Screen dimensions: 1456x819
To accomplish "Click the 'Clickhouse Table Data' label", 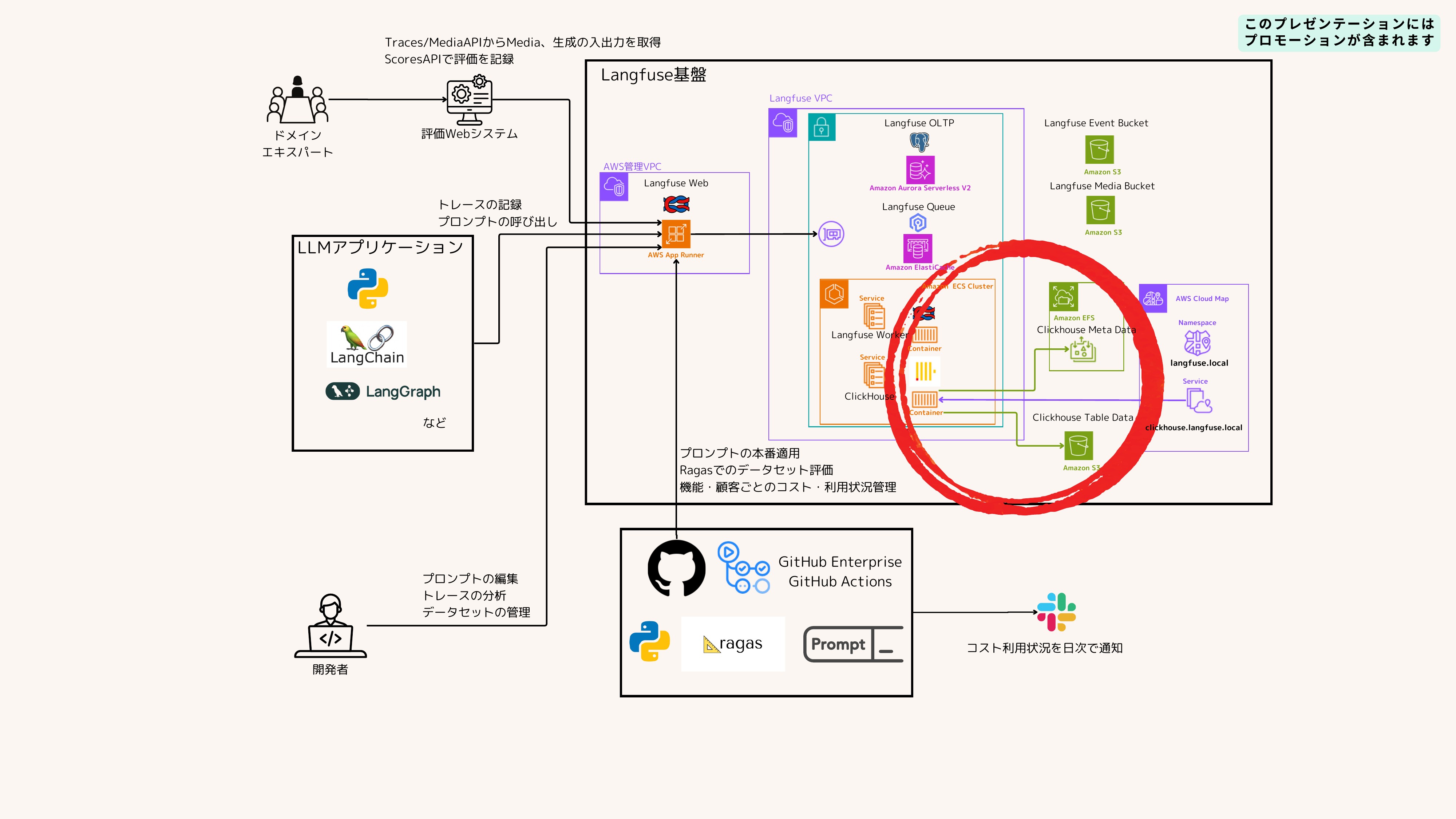I will 1083,417.
